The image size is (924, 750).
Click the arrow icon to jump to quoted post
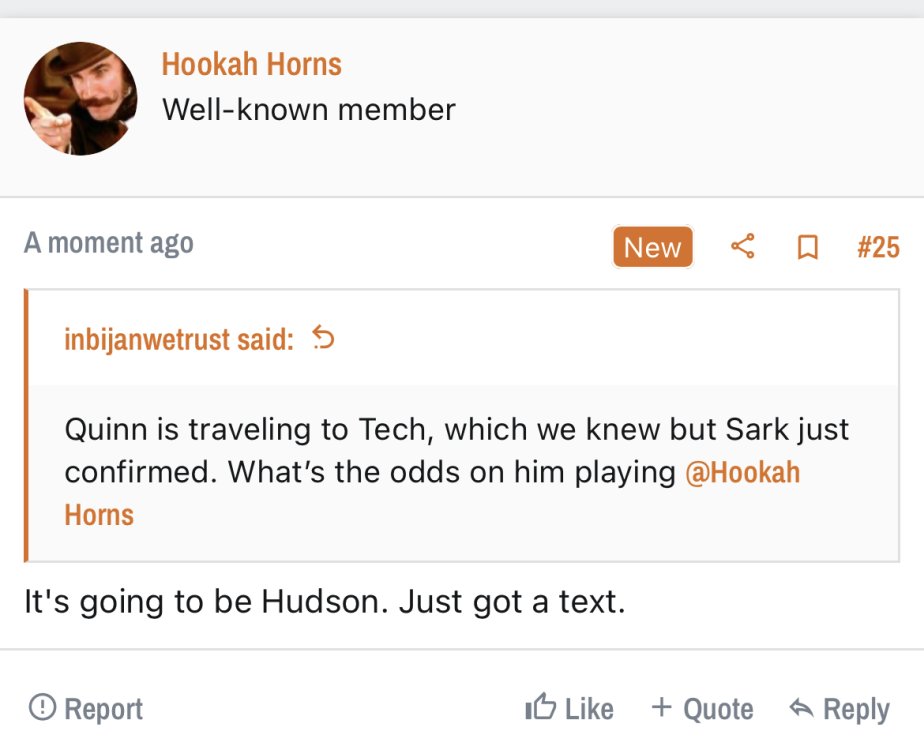pos(323,339)
